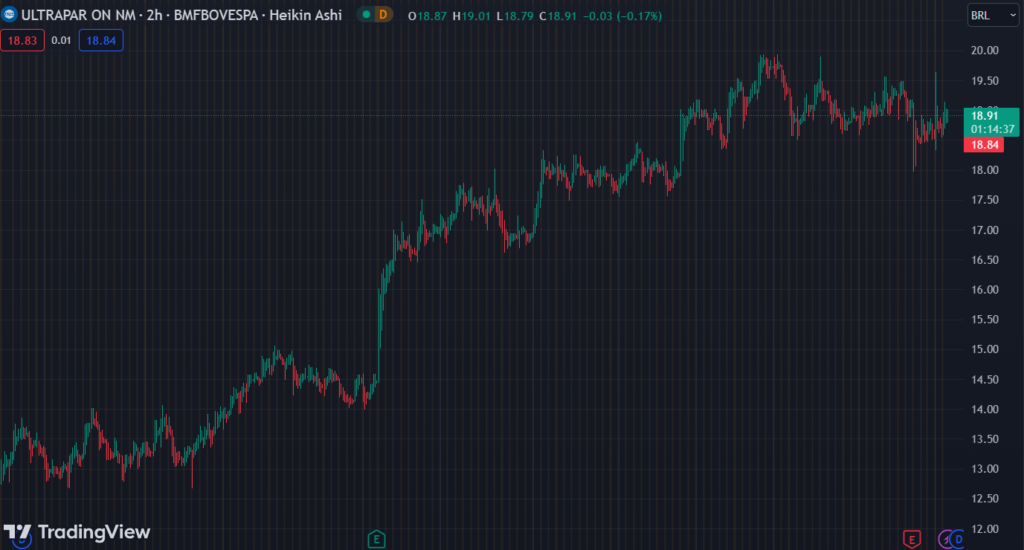The height and width of the screenshot is (550, 1024).
Task: Click the C18.91 close value
Action: click(558, 16)
